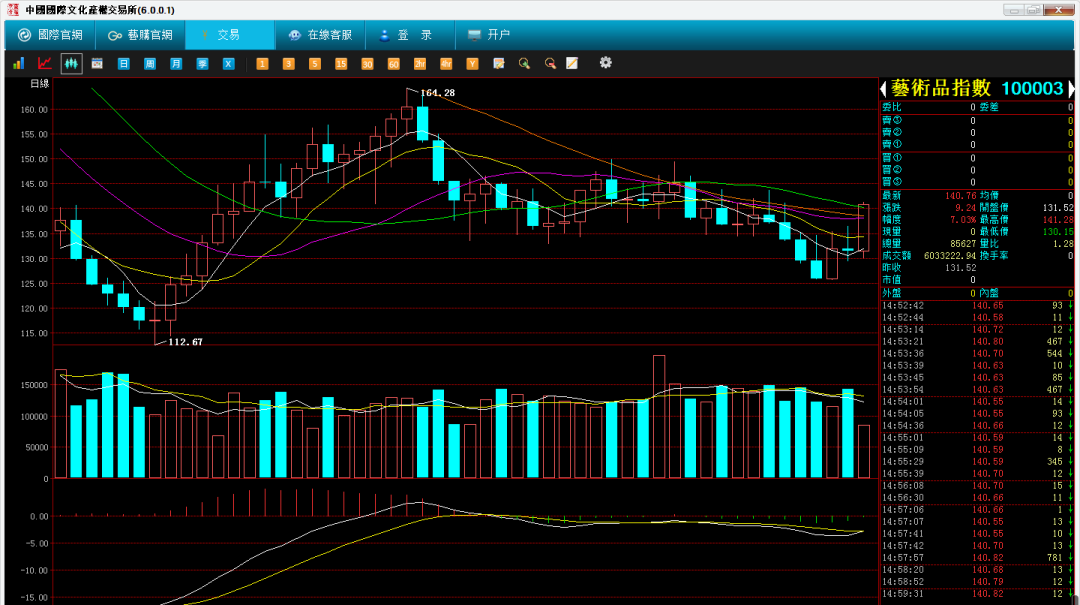The image size is (1080, 605).
Task: Open the bar chart view icon
Action: tap(19, 63)
